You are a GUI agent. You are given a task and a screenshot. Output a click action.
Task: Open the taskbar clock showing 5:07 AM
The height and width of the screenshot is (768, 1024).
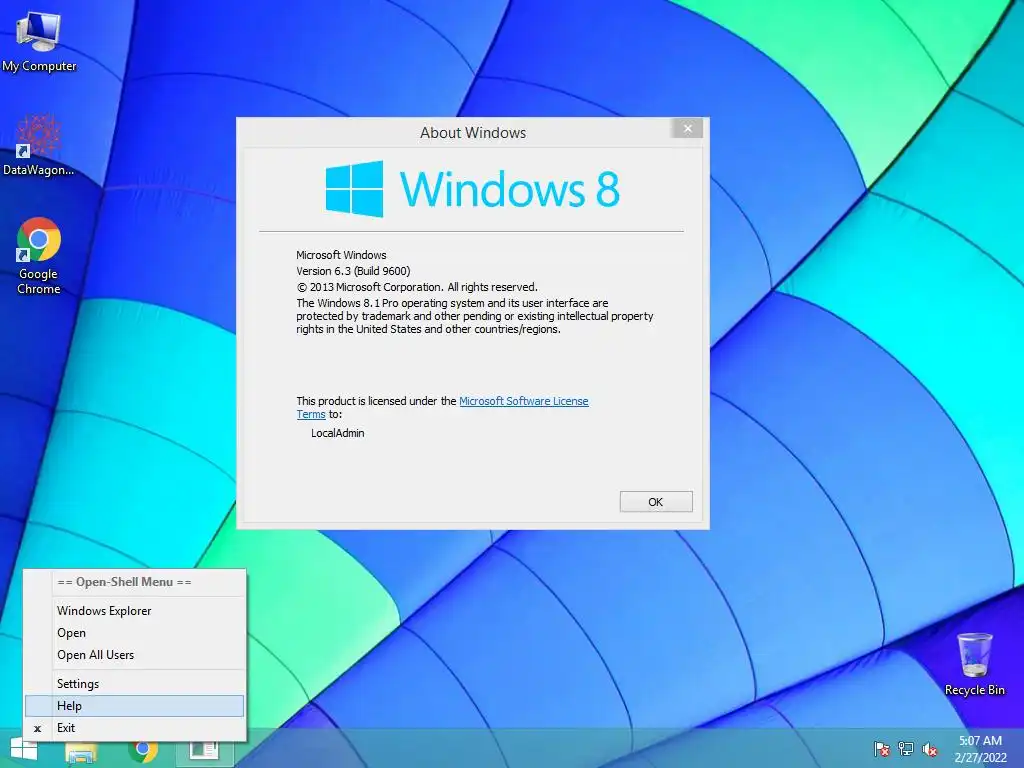pyautogui.click(x=980, y=749)
